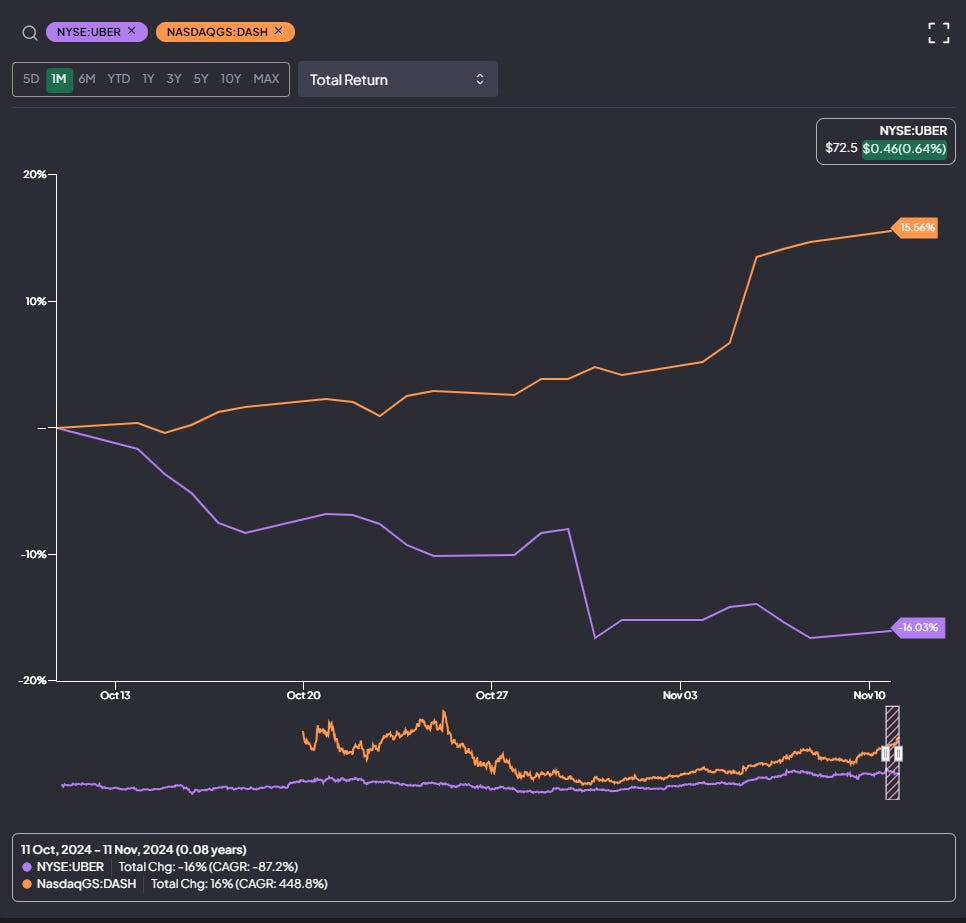Click NYSE:UBER in the legend summary

70,867
